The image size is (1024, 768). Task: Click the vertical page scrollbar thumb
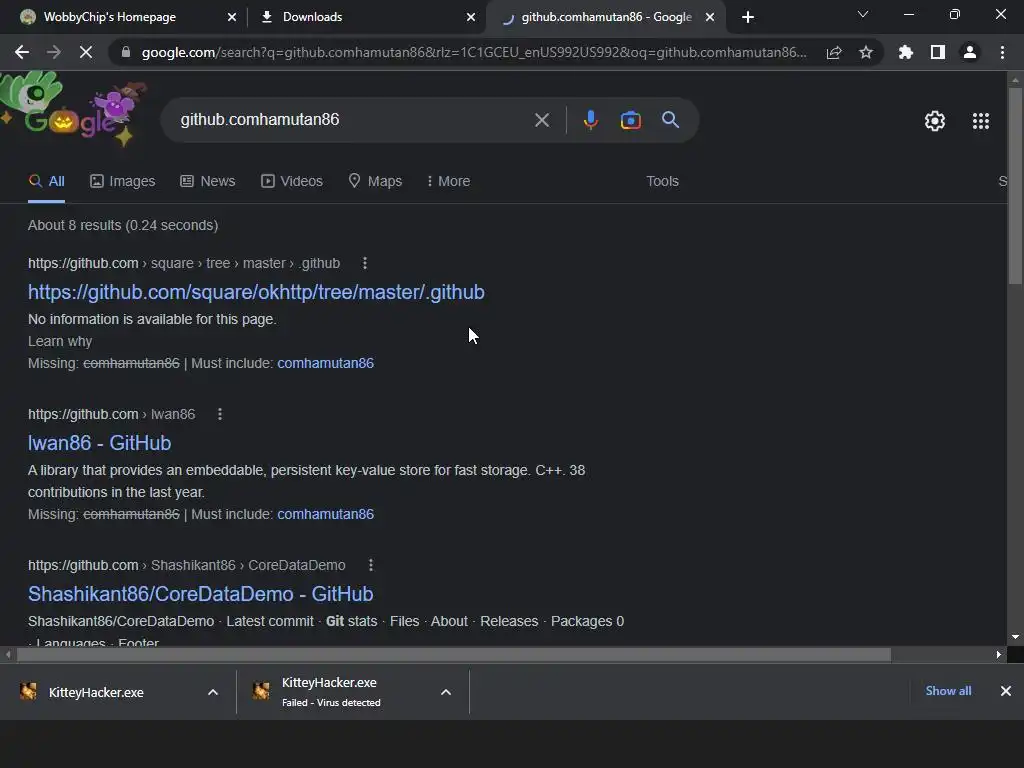click(x=1015, y=186)
